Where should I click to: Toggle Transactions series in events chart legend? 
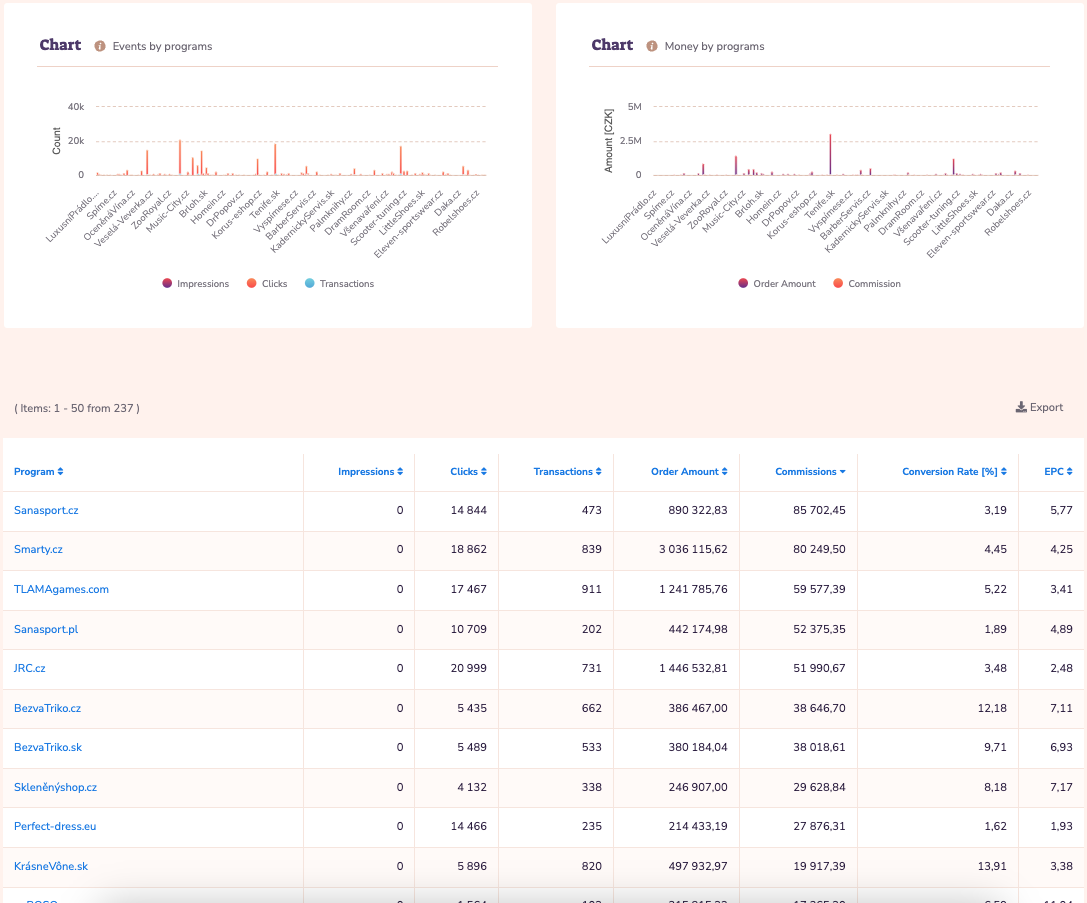338,284
